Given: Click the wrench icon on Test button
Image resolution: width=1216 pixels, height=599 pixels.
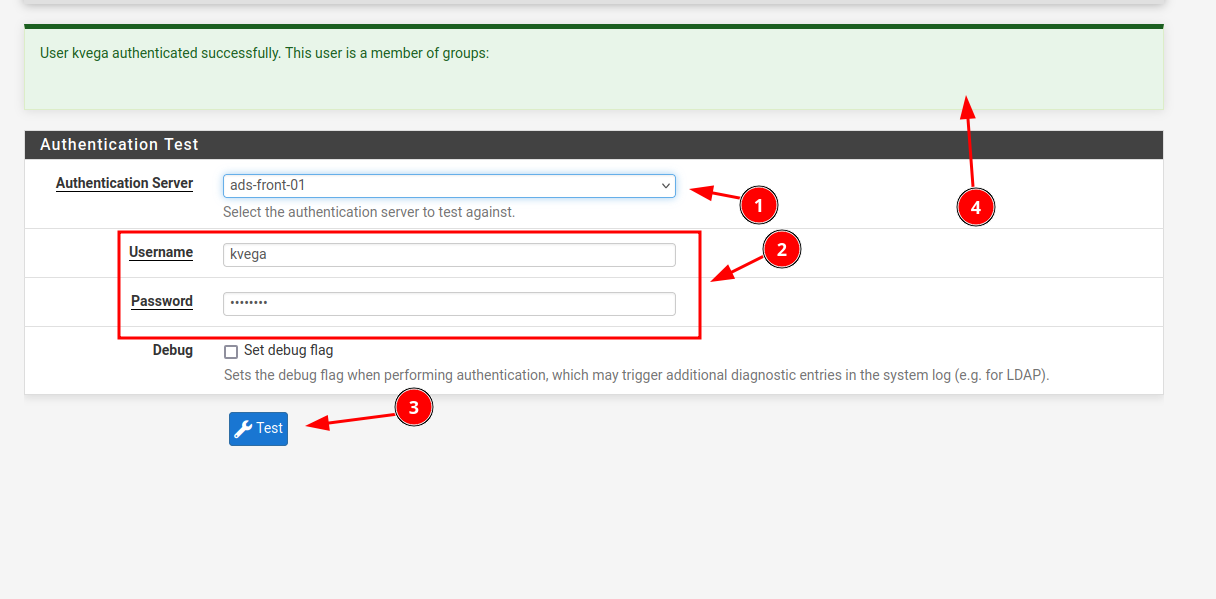Looking at the screenshot, I should click(x=243, y=429).
